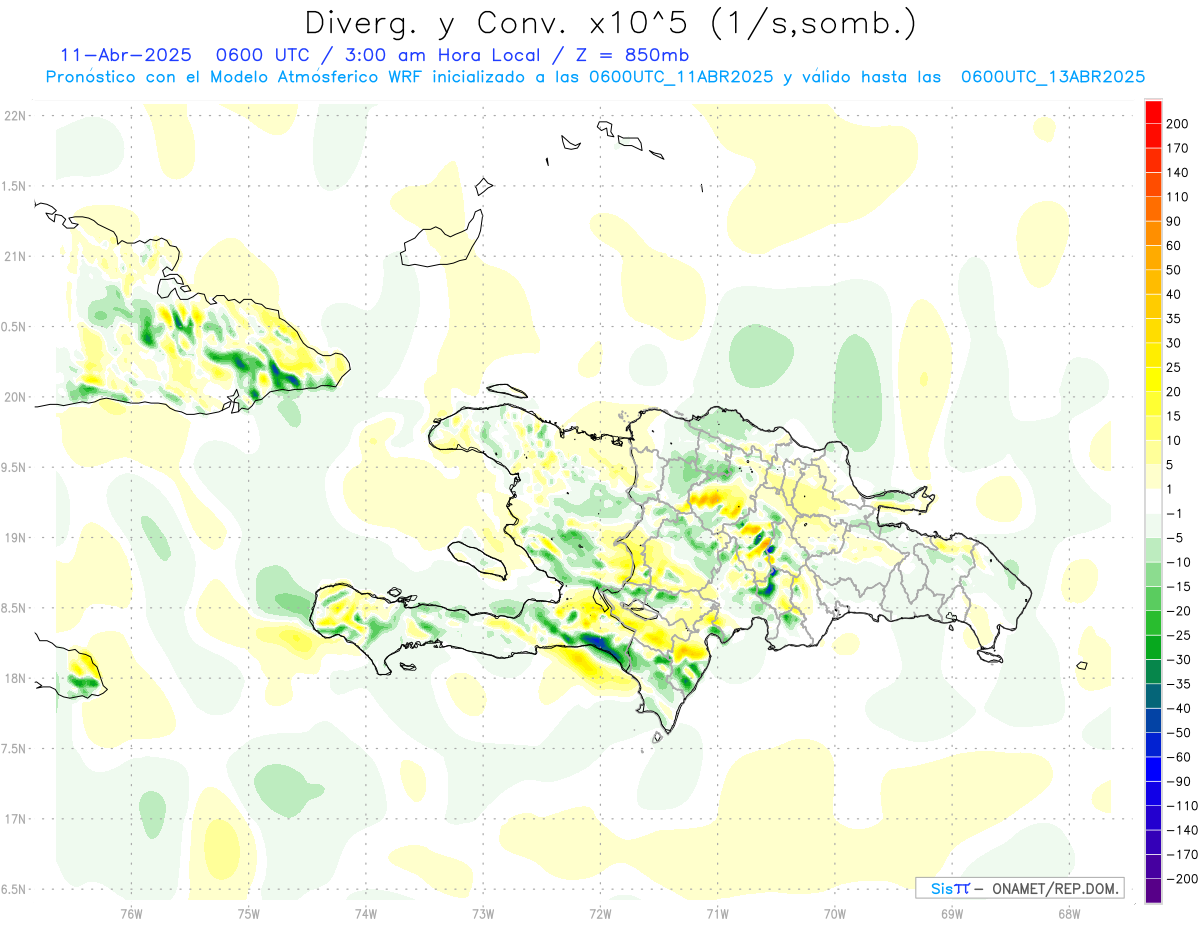Click longitude label '71W'

[x=717, y=913]
